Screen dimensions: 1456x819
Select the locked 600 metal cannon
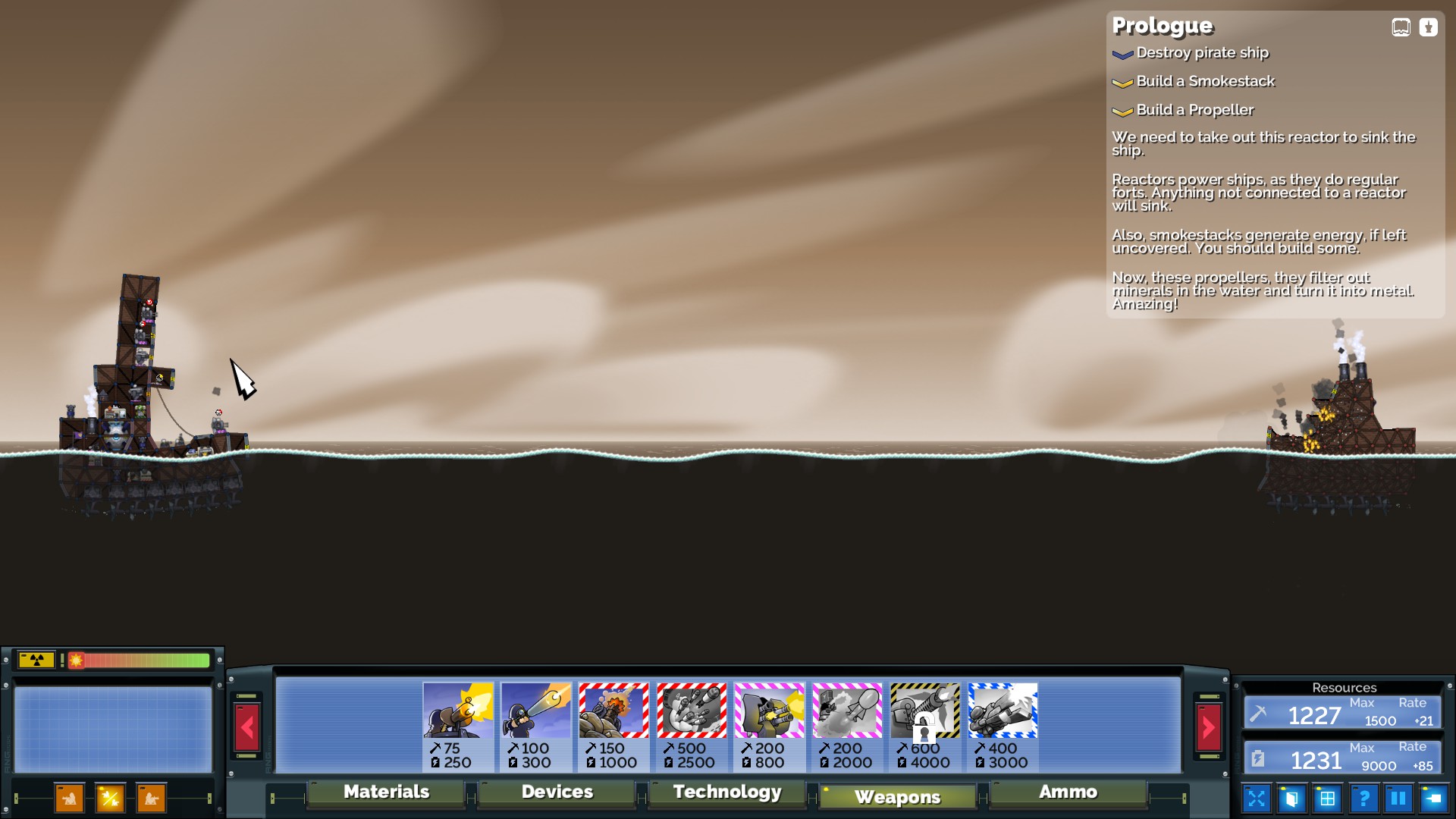pos(925,726)
